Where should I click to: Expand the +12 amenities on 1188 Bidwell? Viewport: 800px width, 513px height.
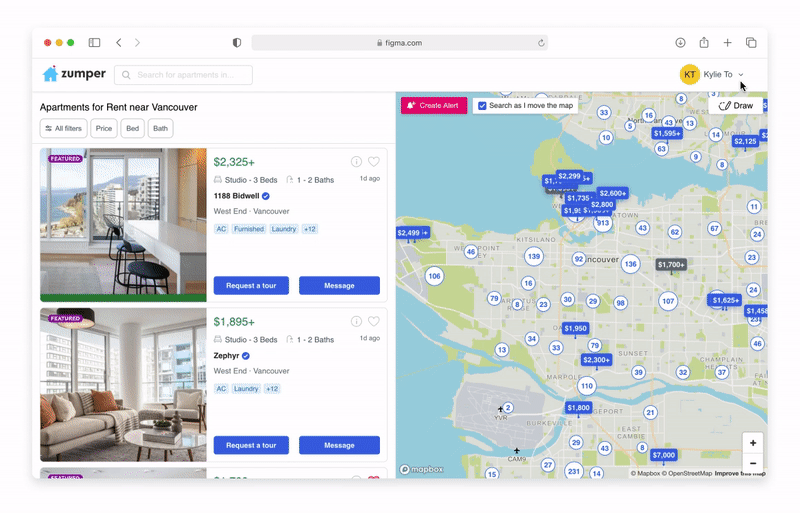pyautogui.click(x=310, y=229)
